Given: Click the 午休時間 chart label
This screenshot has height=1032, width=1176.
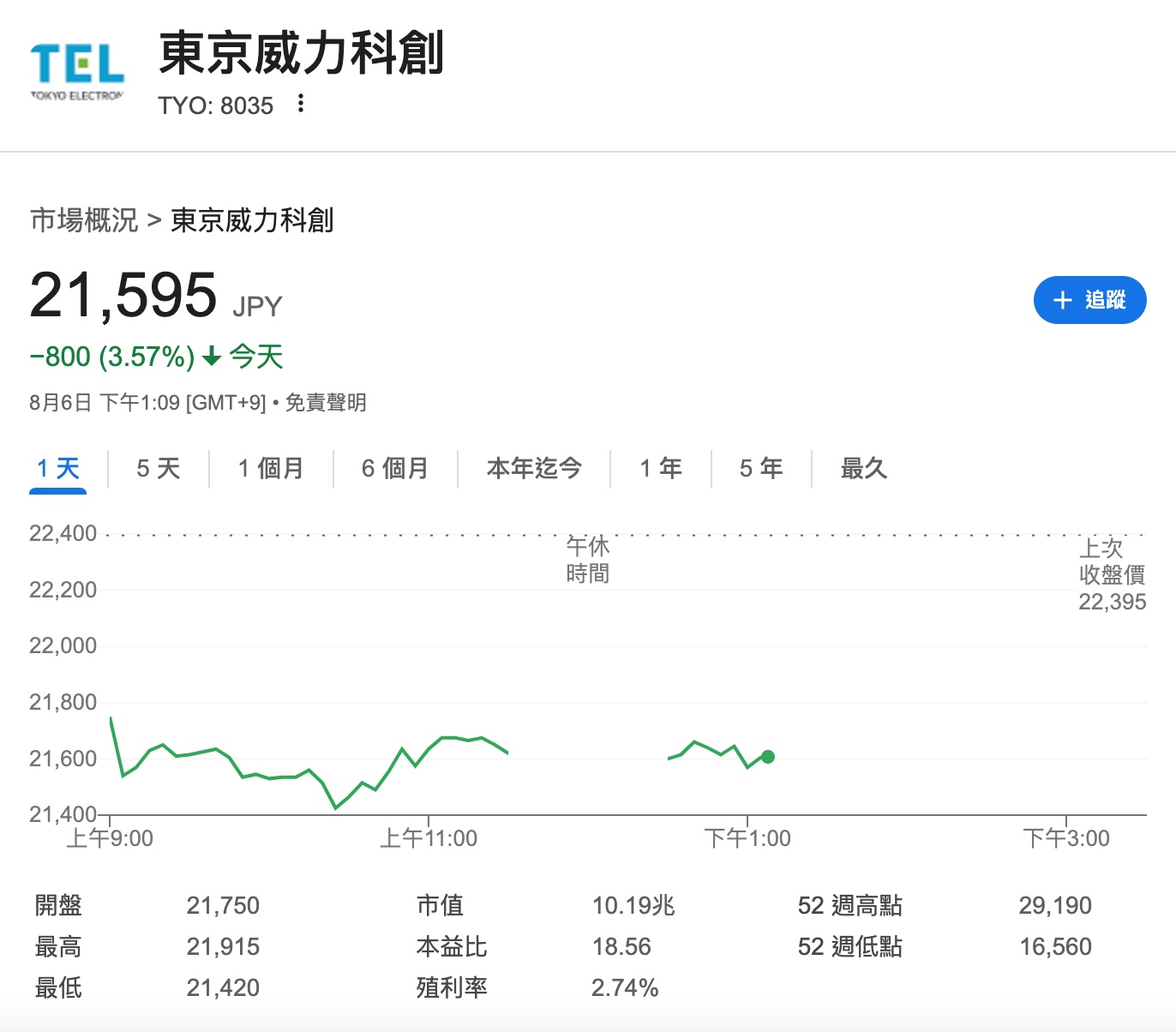Looking at the screenshot, I should (588, 560).
